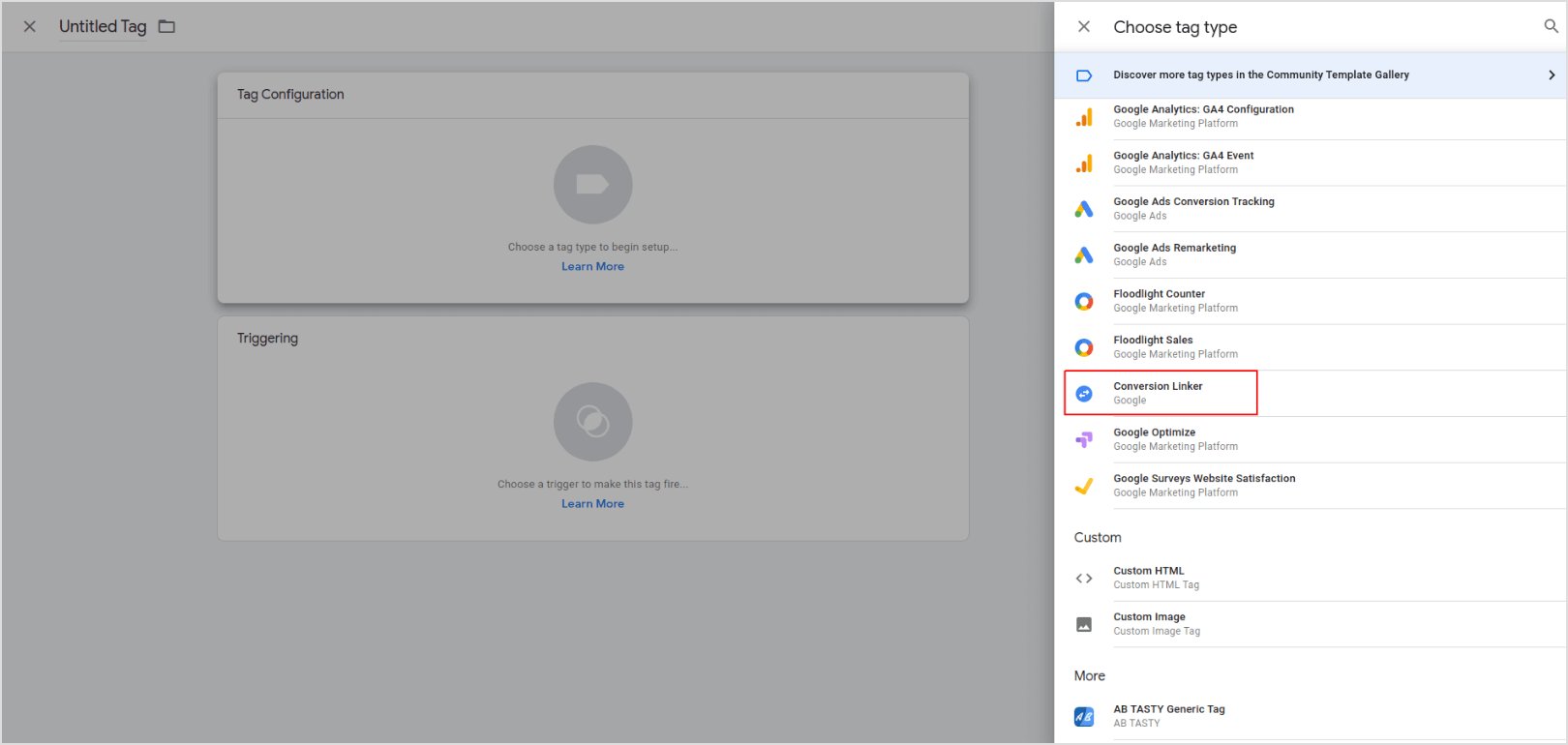The height and width of the screenshot is (745, 1568).
Task: Click the folder icon beside Untitled Tag
Action: click(x=167, y=27)
